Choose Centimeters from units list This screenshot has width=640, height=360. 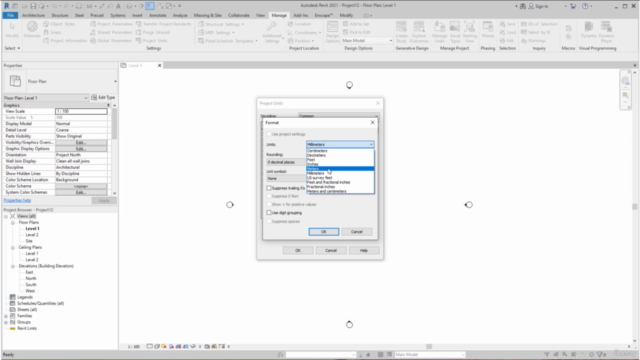point(340,151)
